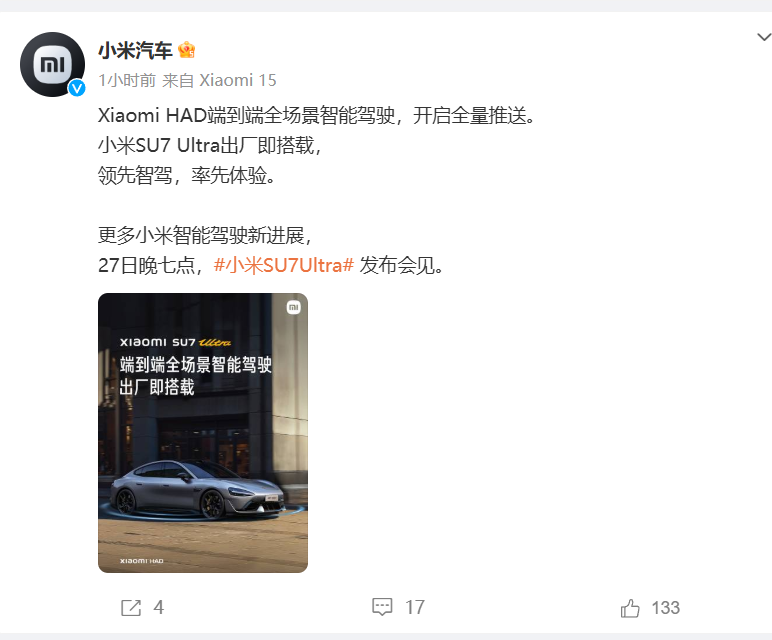
Task: Click the blue verified badge on avatar
Action: pyautogui.click(x=77, y=88)
